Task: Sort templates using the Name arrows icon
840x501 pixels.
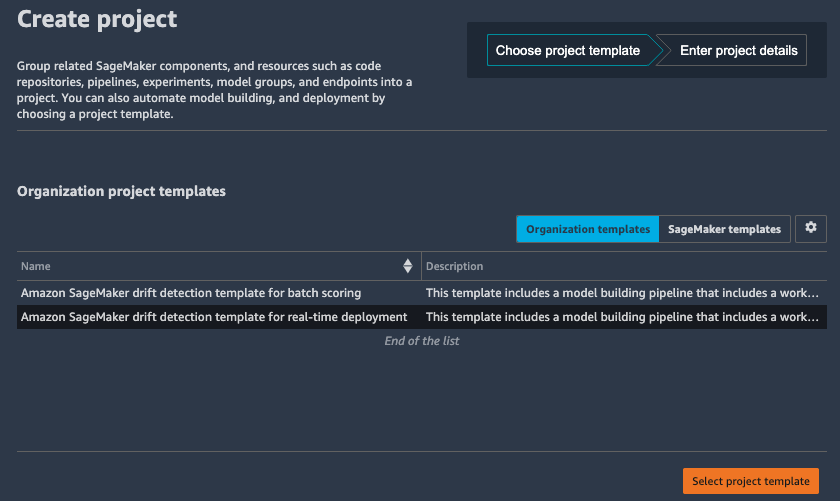Action: pos(408,266)
